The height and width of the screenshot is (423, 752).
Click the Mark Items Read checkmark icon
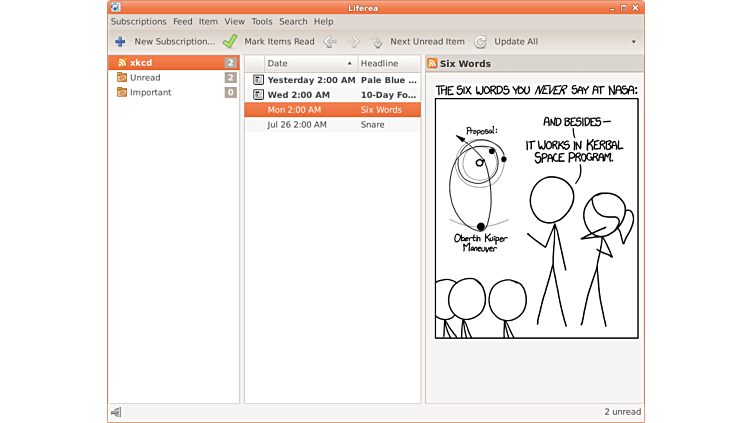pos(230,42)
